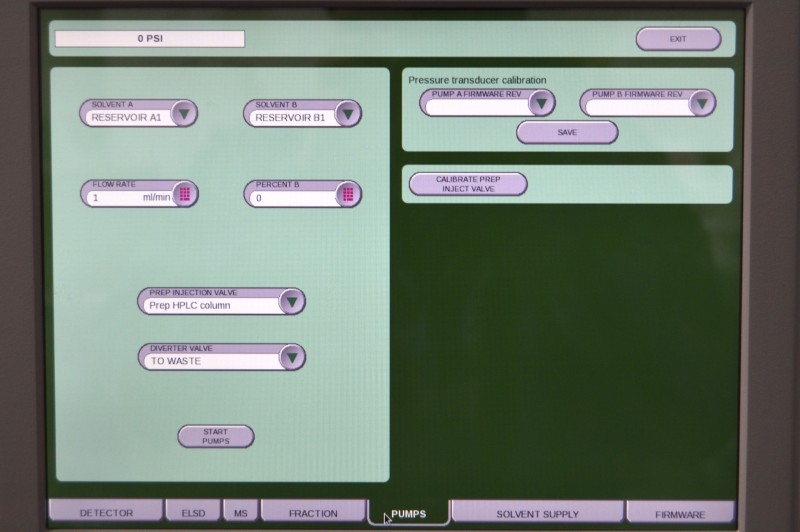This screenshot has width=800, height=532.
Task: Expand the Solvent A reservoir dropdown
Action: point(183,114)
